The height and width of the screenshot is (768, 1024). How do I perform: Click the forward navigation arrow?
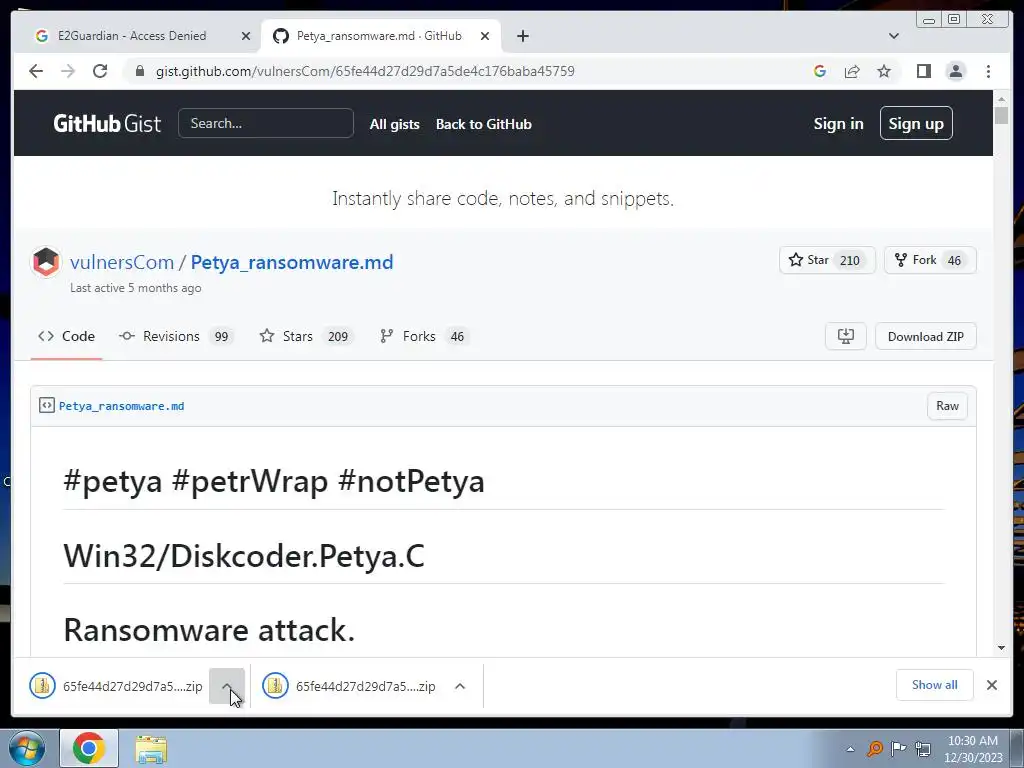pyautogui.click(x=68, y=71)
